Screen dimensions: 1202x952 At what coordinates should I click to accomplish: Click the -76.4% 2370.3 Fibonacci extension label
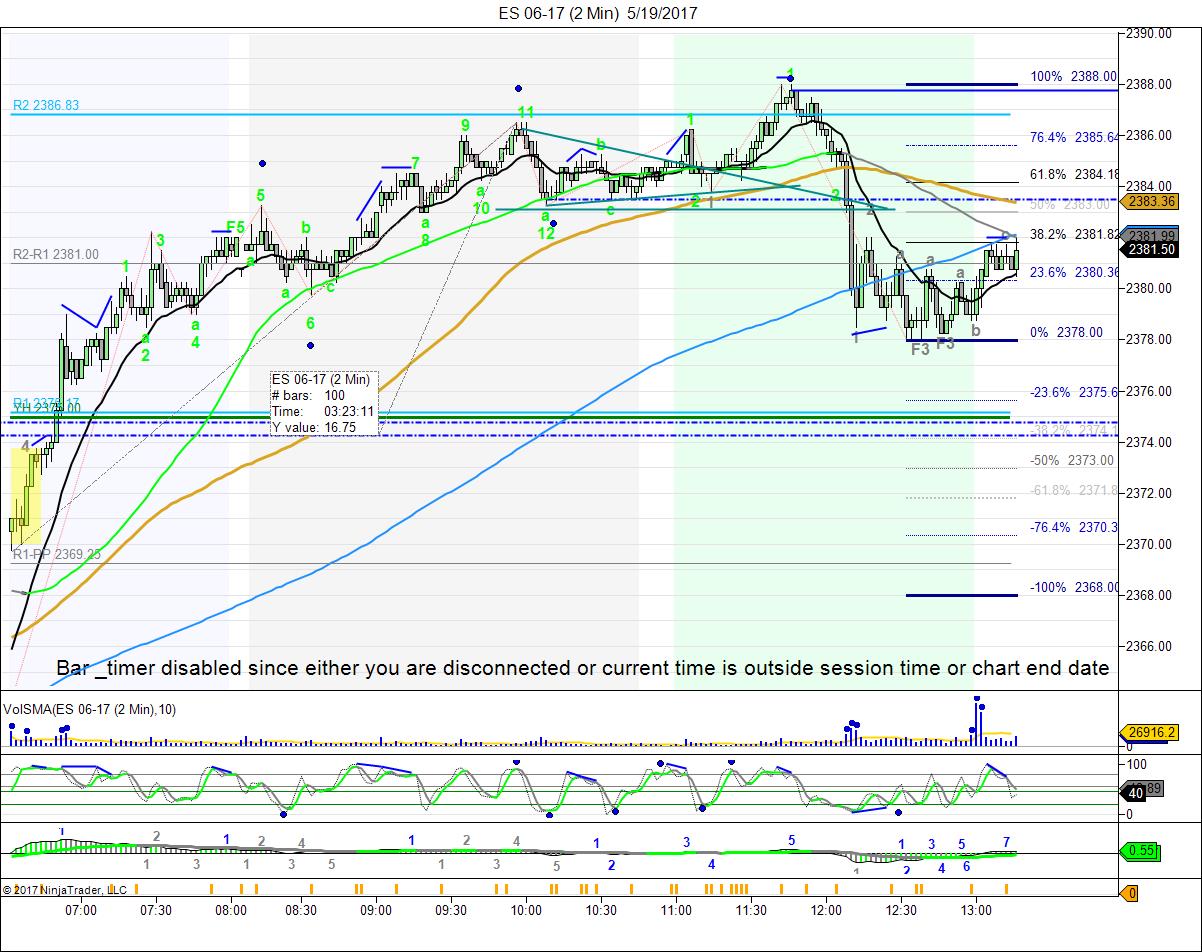click(x=1073, y=527)
